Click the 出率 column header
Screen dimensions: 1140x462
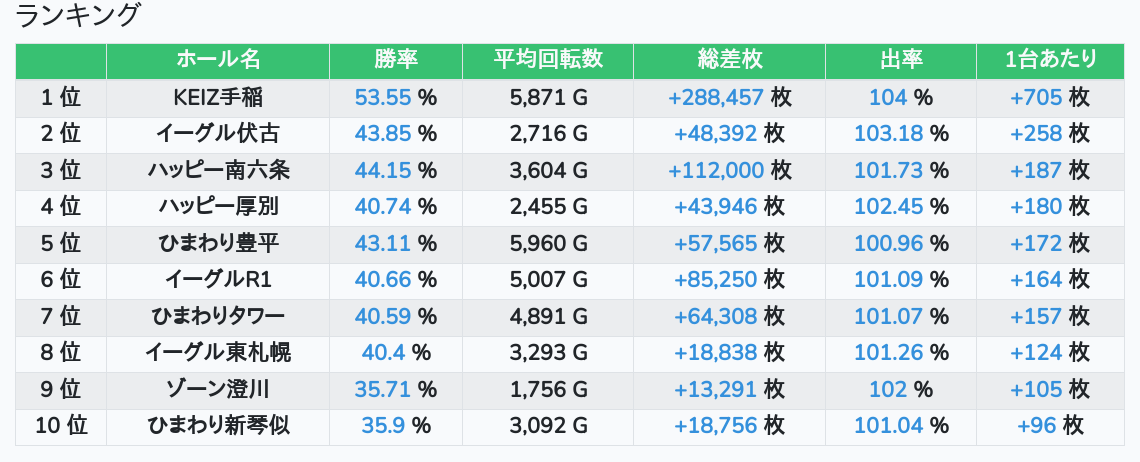tap(901, 60)
